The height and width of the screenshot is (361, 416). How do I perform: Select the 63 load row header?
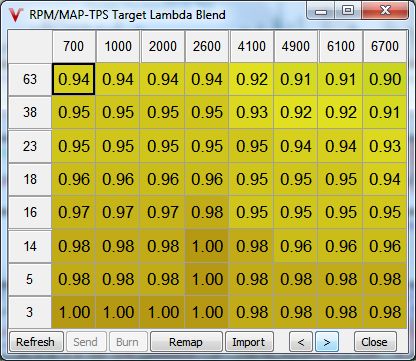[x=30, y=79]
